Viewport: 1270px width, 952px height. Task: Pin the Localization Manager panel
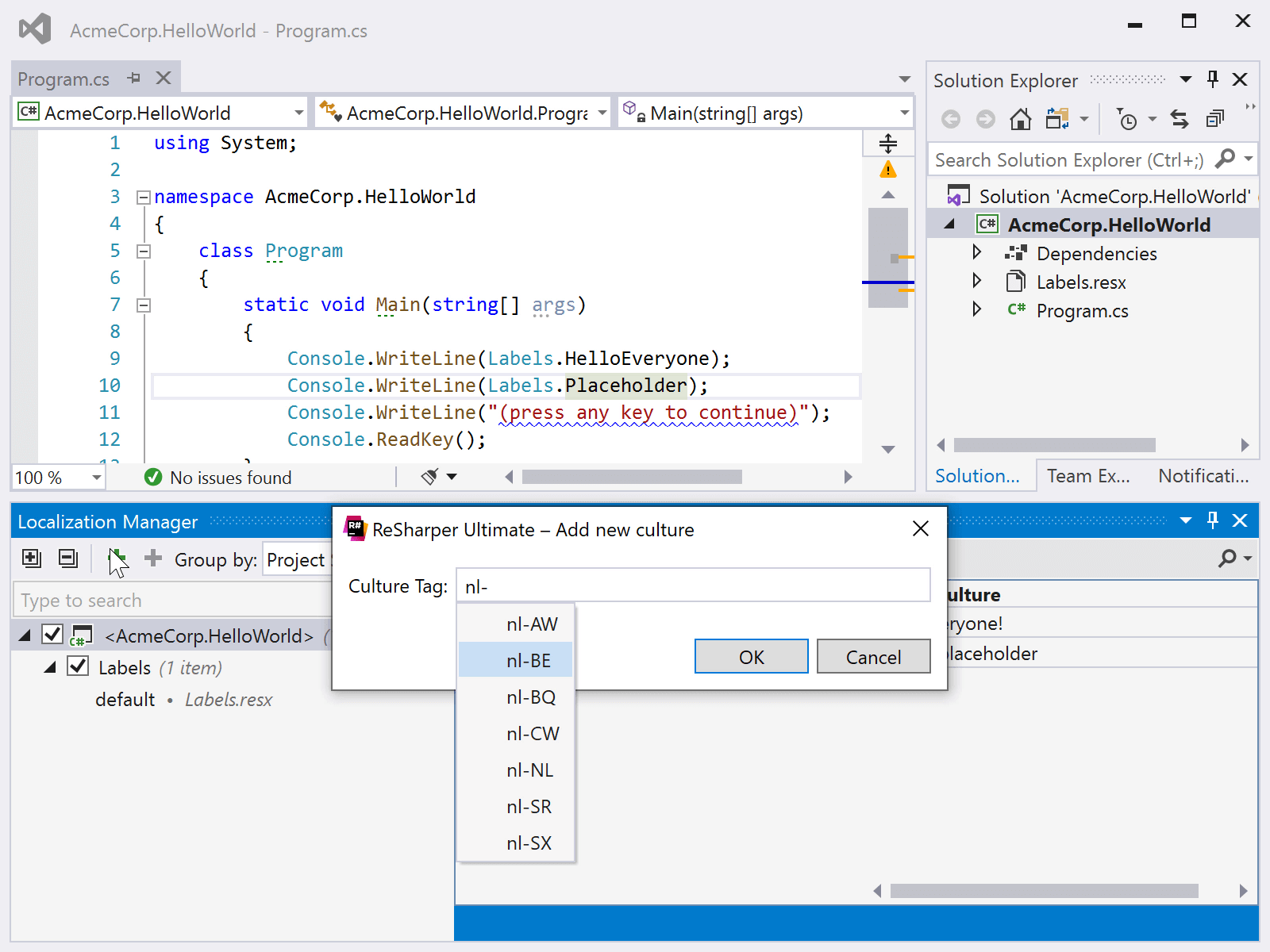1212,520
